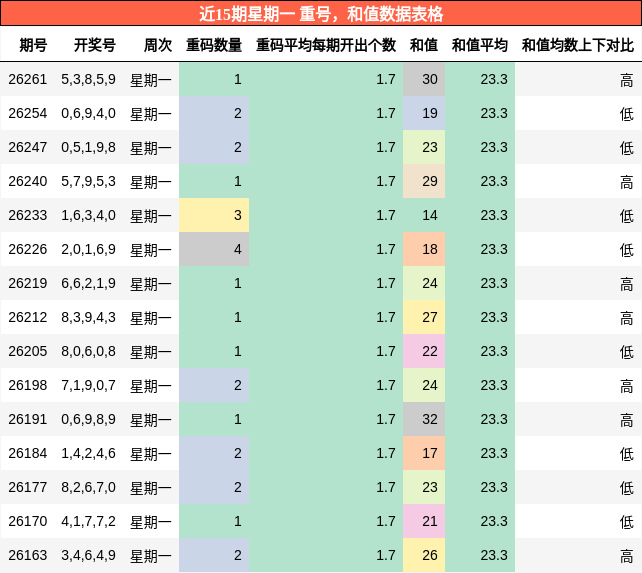This screenshot has height=573, width=642.
Task: Select the 期号 column header
Action: tap(33, 45)
